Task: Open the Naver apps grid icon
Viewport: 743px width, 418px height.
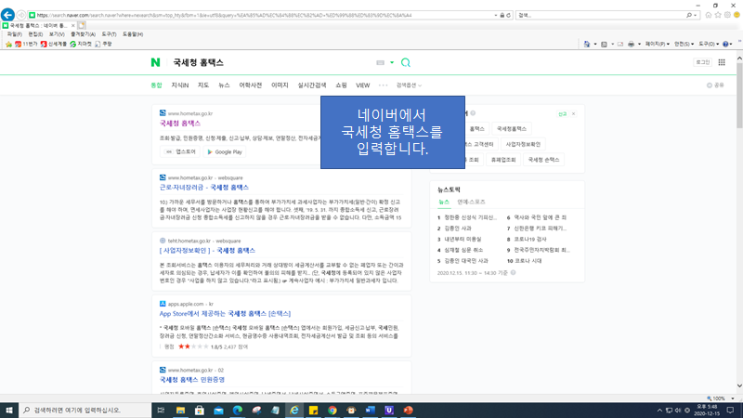Action: point(722,62)
